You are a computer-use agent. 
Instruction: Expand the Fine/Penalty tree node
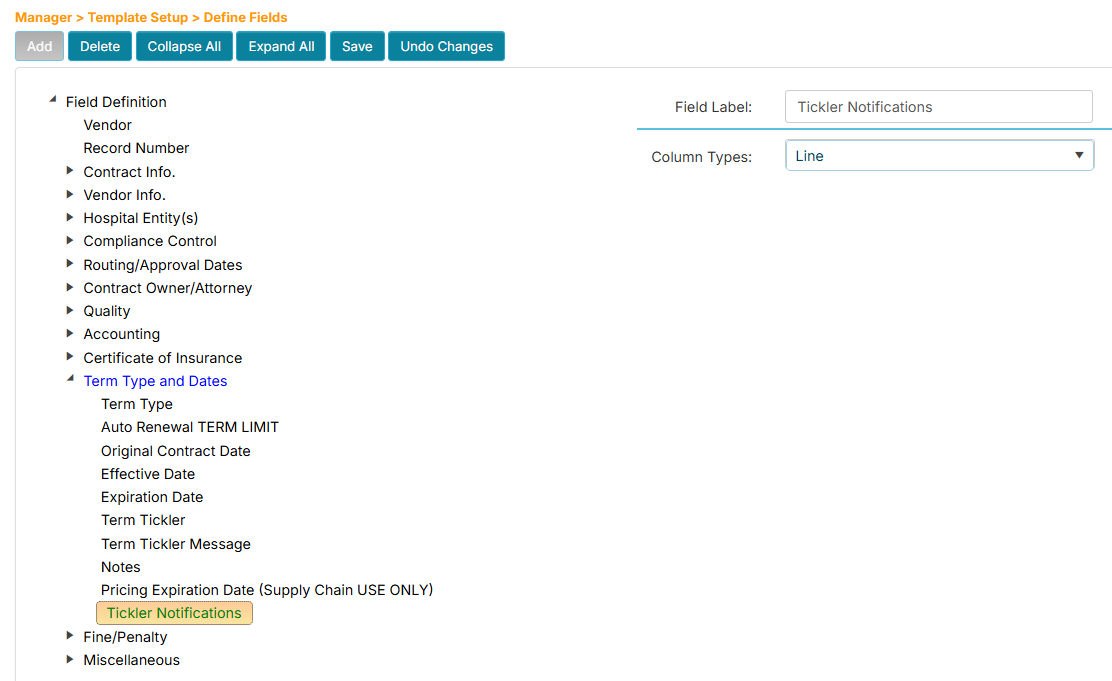coord(70,636)
